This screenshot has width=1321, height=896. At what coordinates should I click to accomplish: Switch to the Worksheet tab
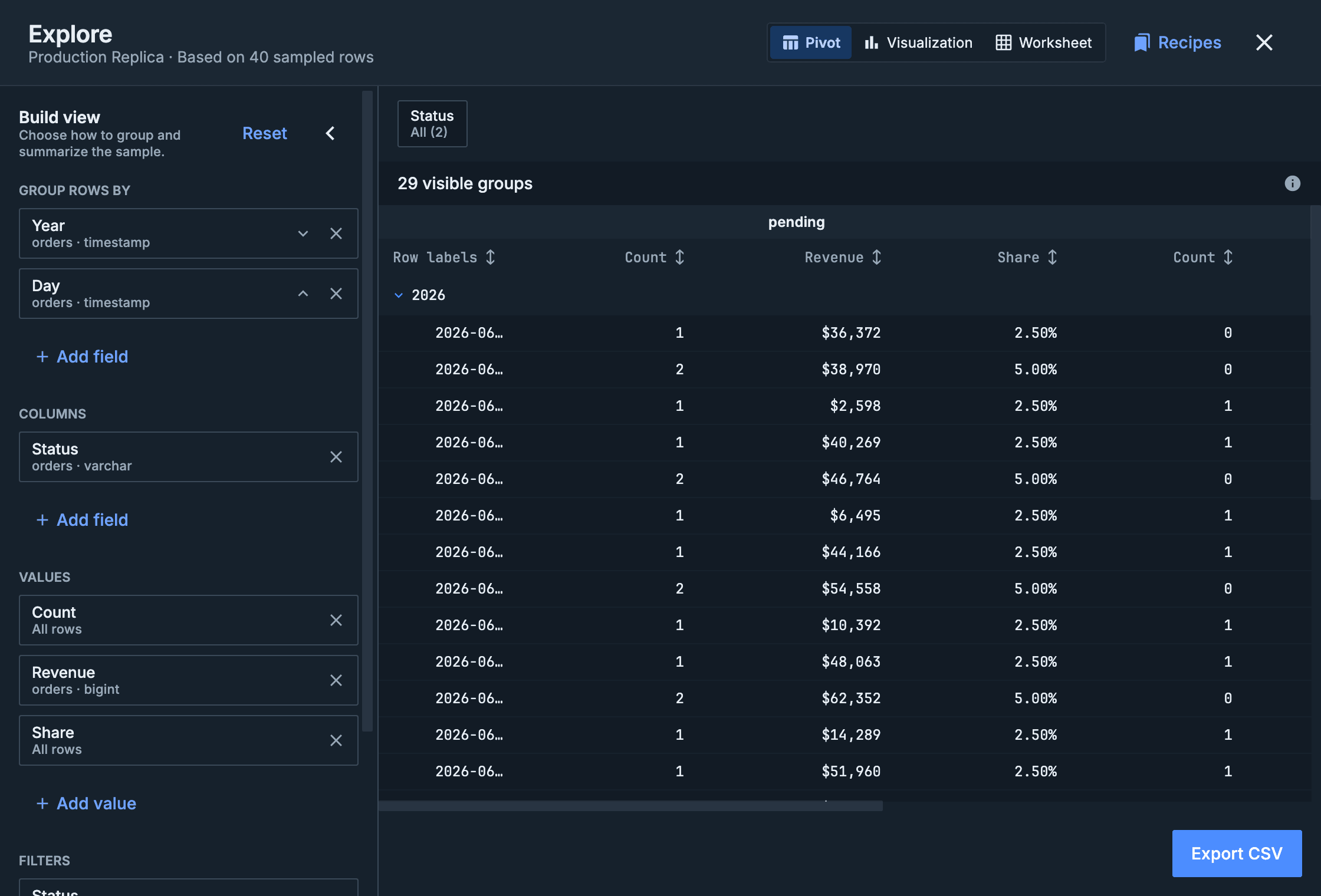(x=1044, y=42)
